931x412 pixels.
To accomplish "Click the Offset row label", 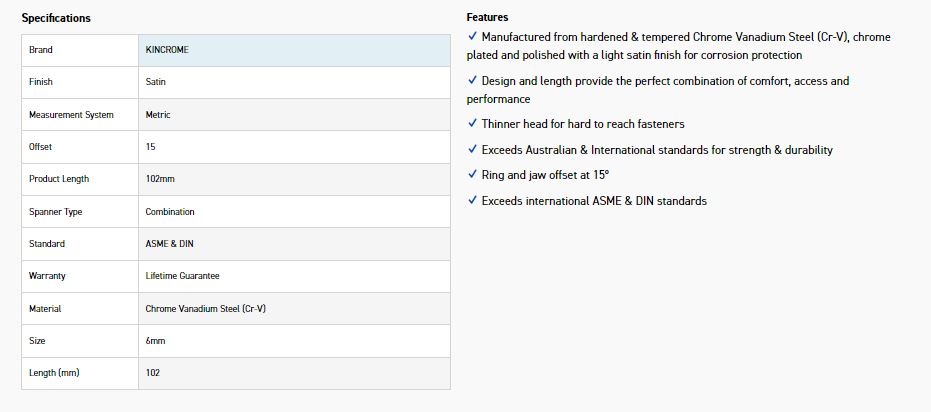I will pyautogui.click(x=41, y=147).
